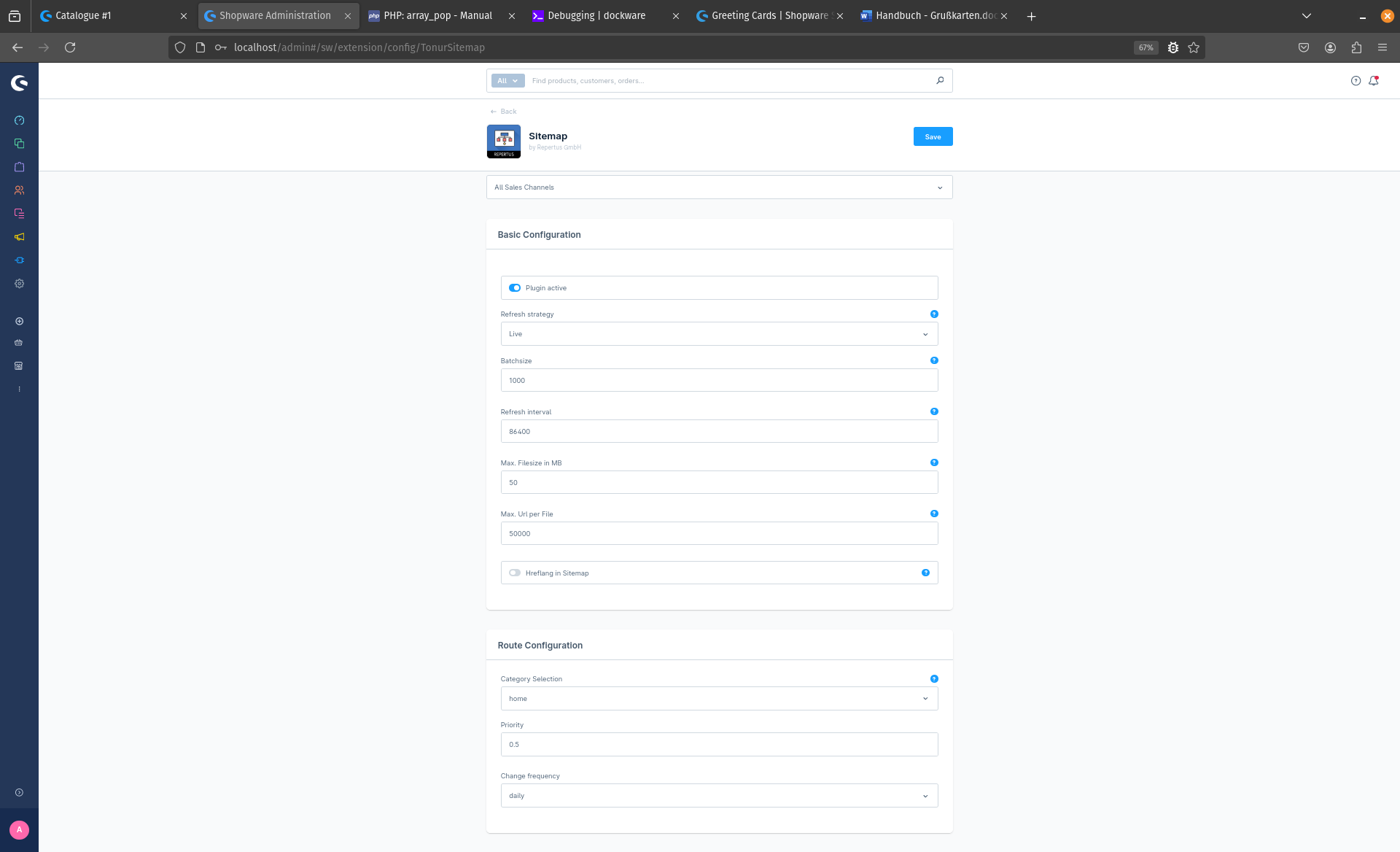Click the sidebar basket icon
Screen dimensions: 1400x852
tap(19, 343)
